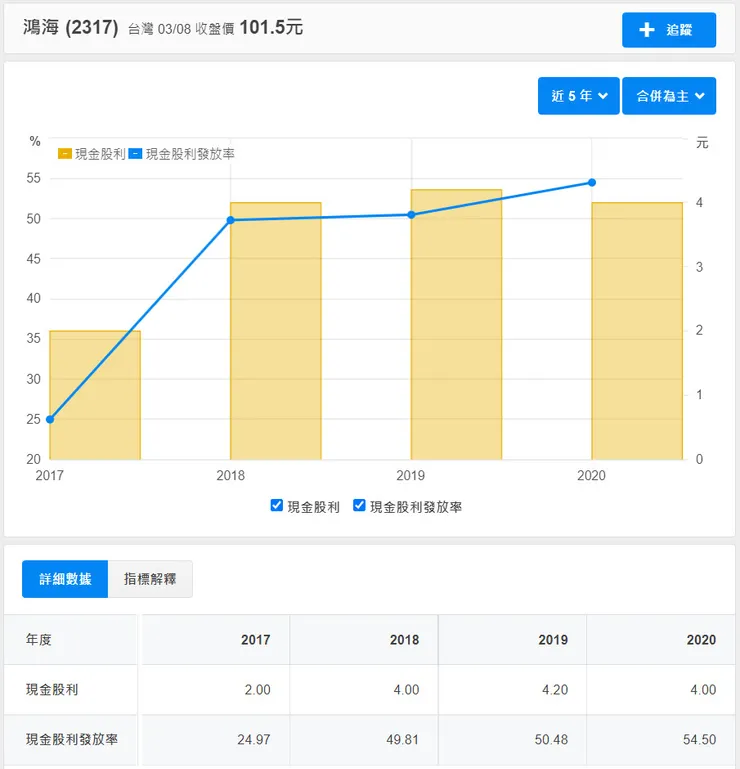The width and height of the screenshot is (740, 769).
Task: Click the 2017 cash dividend bar
Action: (95, 395)
